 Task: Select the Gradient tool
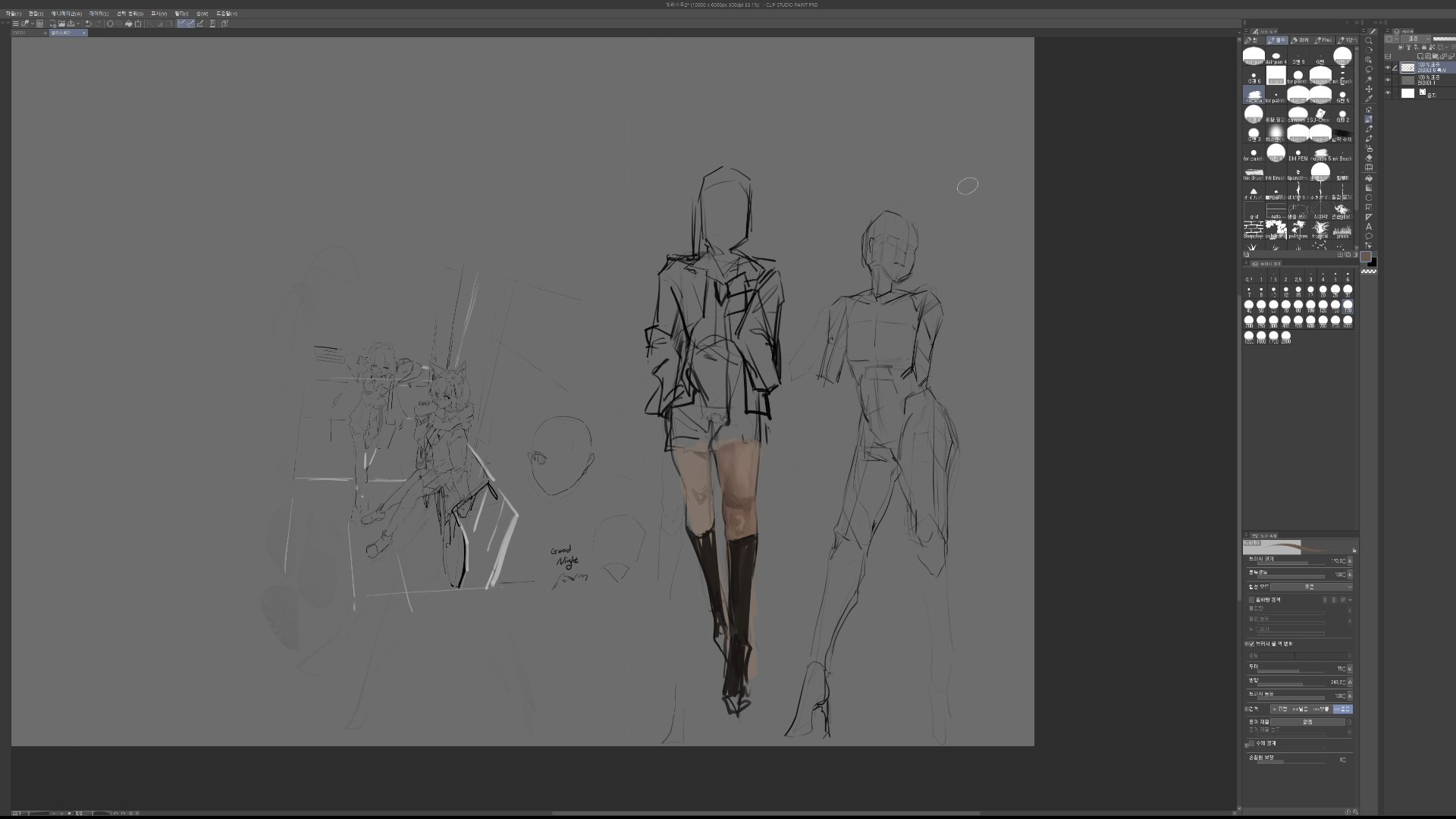point(1369,188)
